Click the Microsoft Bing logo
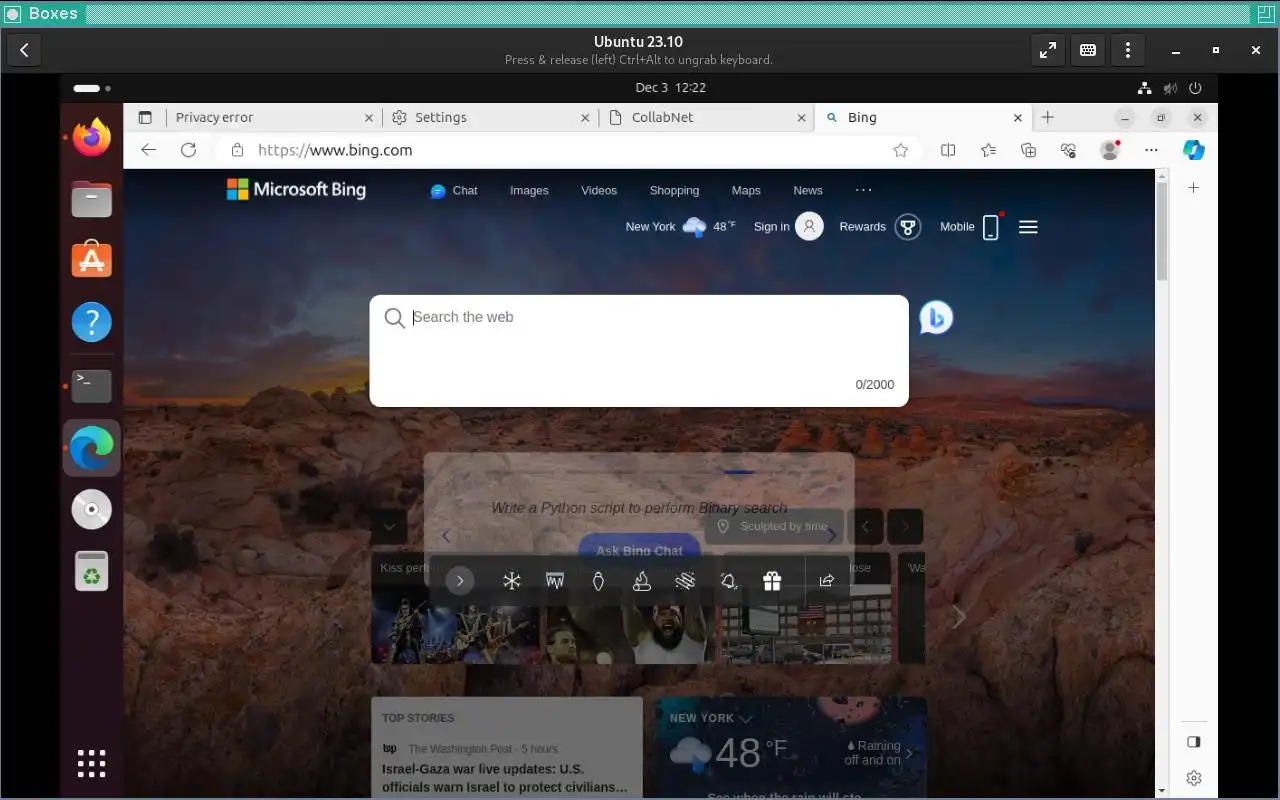Screen dimensions: 1280x800 (296, 189)
